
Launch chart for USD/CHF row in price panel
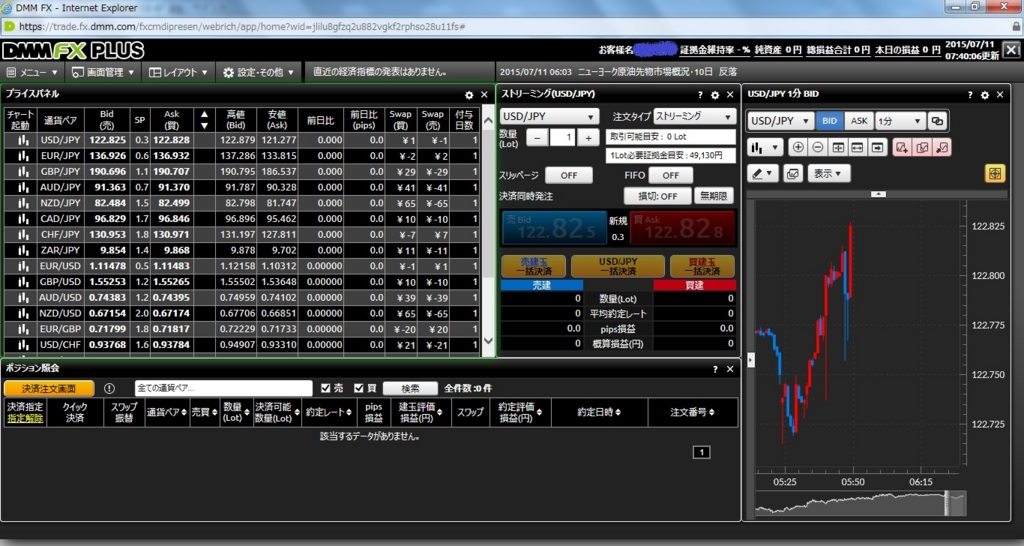tap(23, 344)
